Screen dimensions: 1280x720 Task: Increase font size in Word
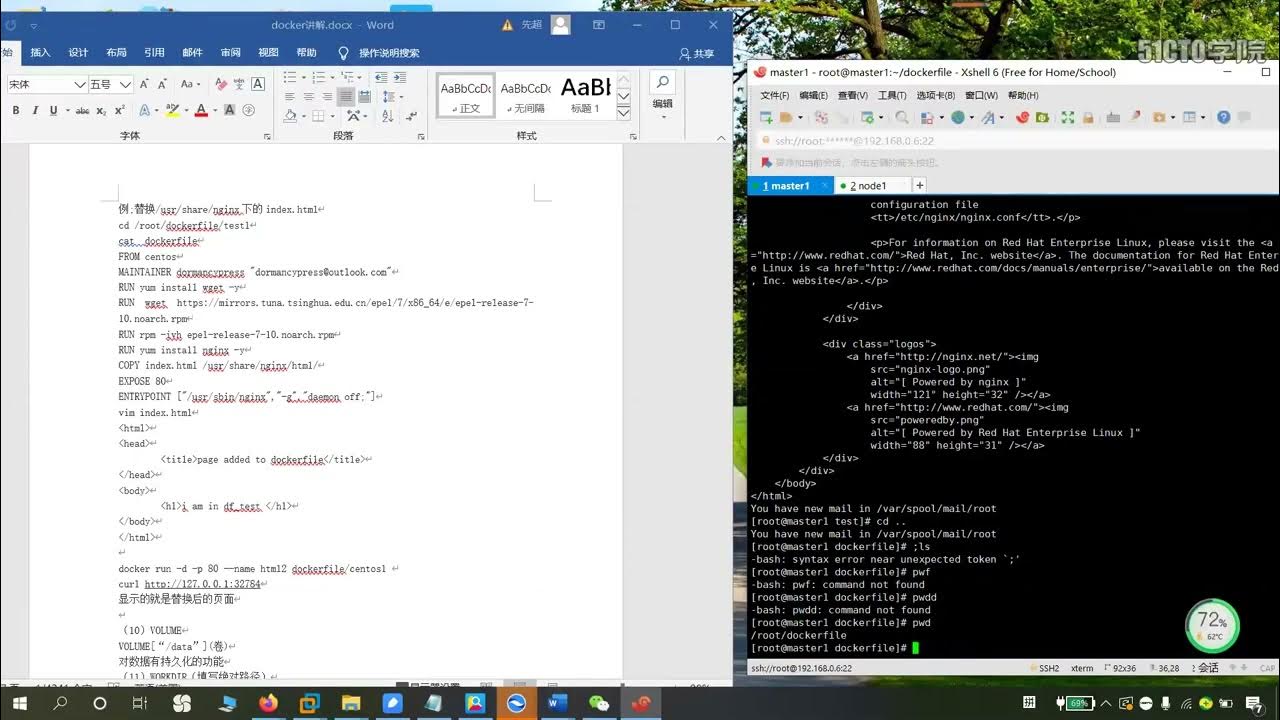[x=144, y=85]
